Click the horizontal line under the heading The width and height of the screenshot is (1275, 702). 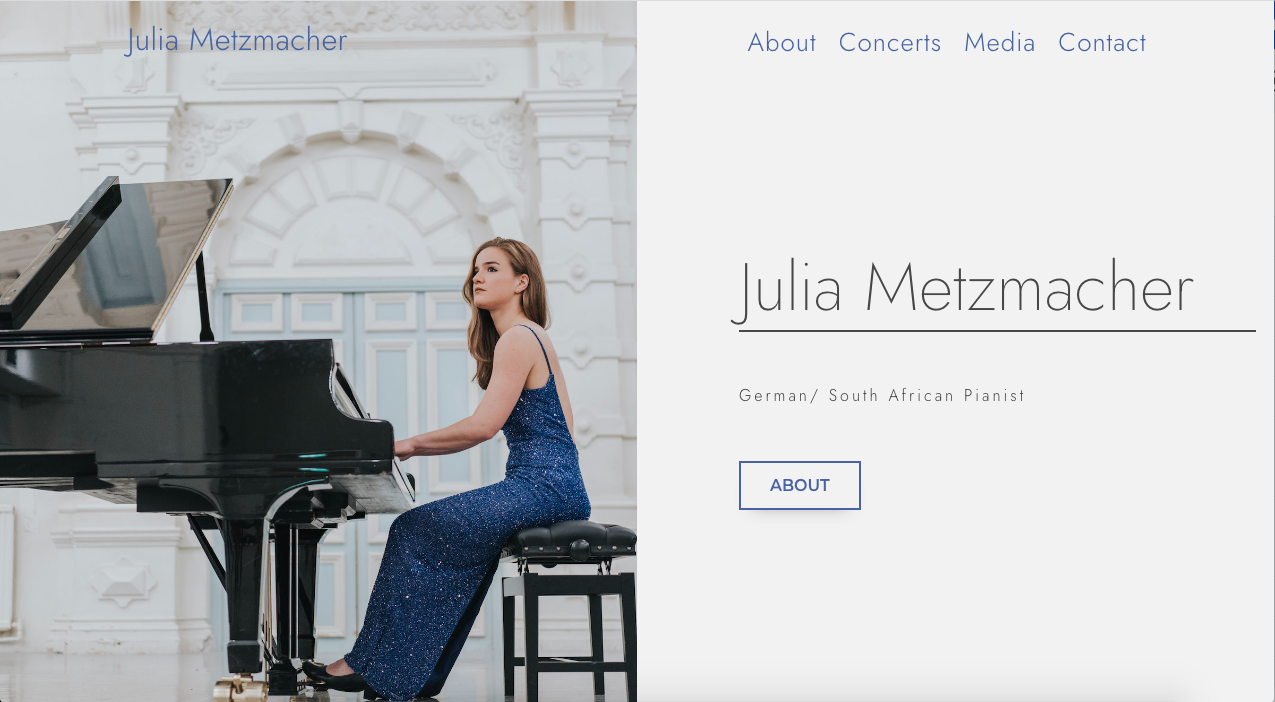[997, 330]
